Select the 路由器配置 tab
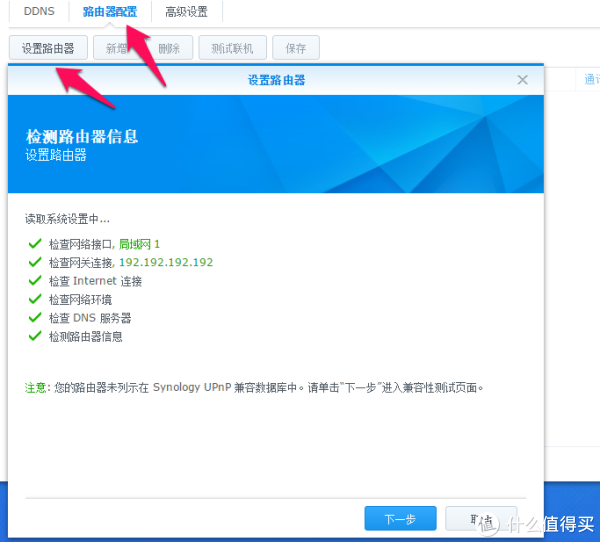 [110, 12]
